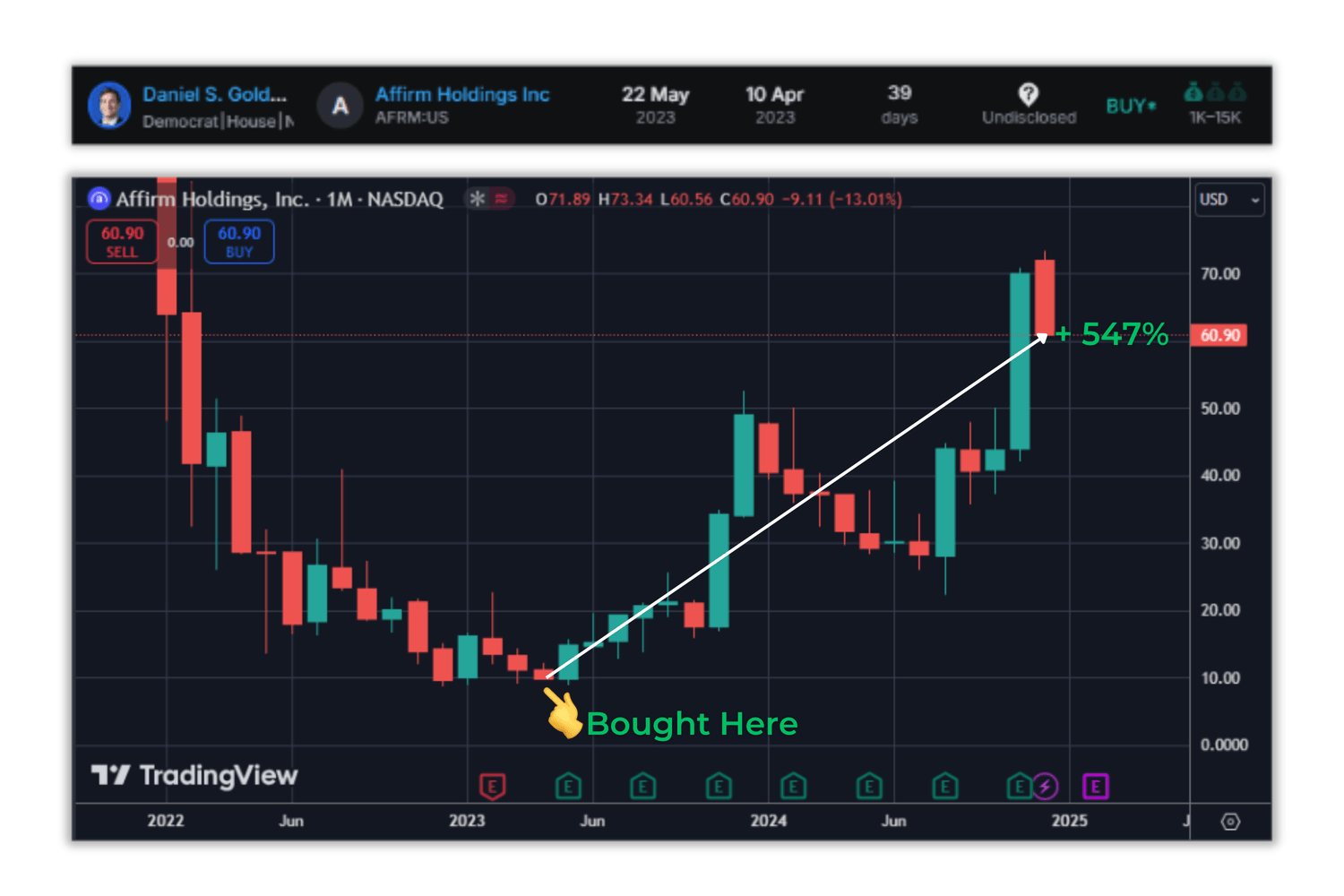Click the 50.00 price axis label

click(x=1220, y=409)
